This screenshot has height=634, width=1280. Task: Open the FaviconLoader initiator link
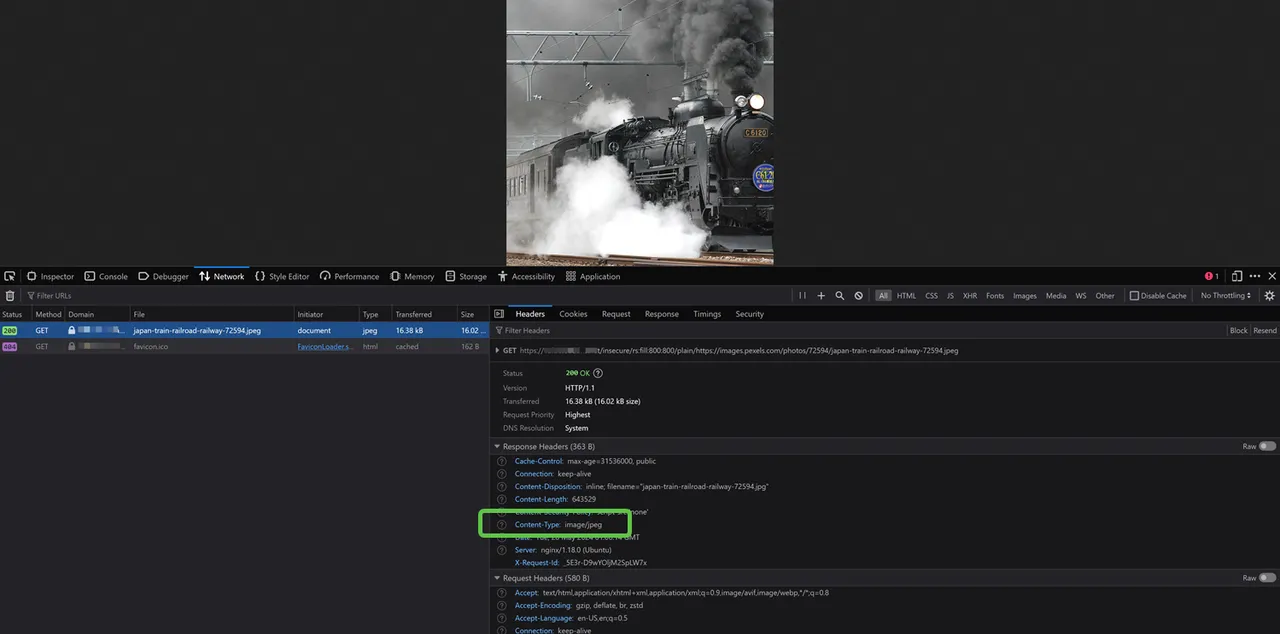(x=325, y=347)
